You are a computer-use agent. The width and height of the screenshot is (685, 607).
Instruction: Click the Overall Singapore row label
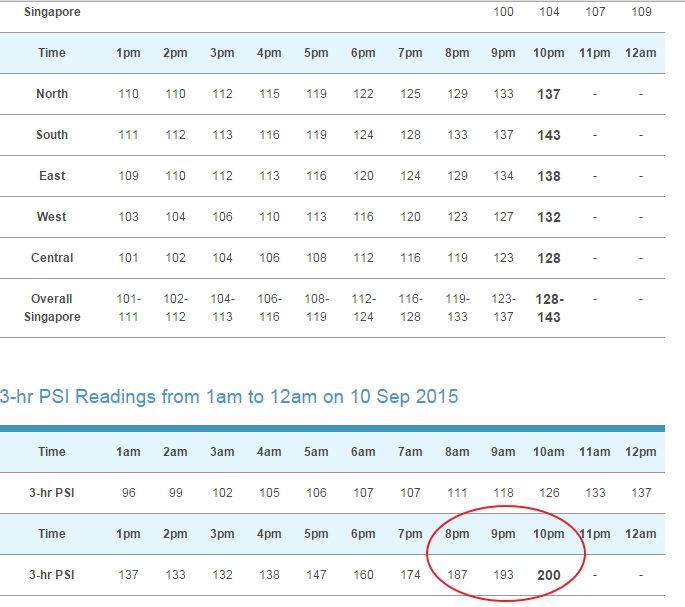coord(52,307)
